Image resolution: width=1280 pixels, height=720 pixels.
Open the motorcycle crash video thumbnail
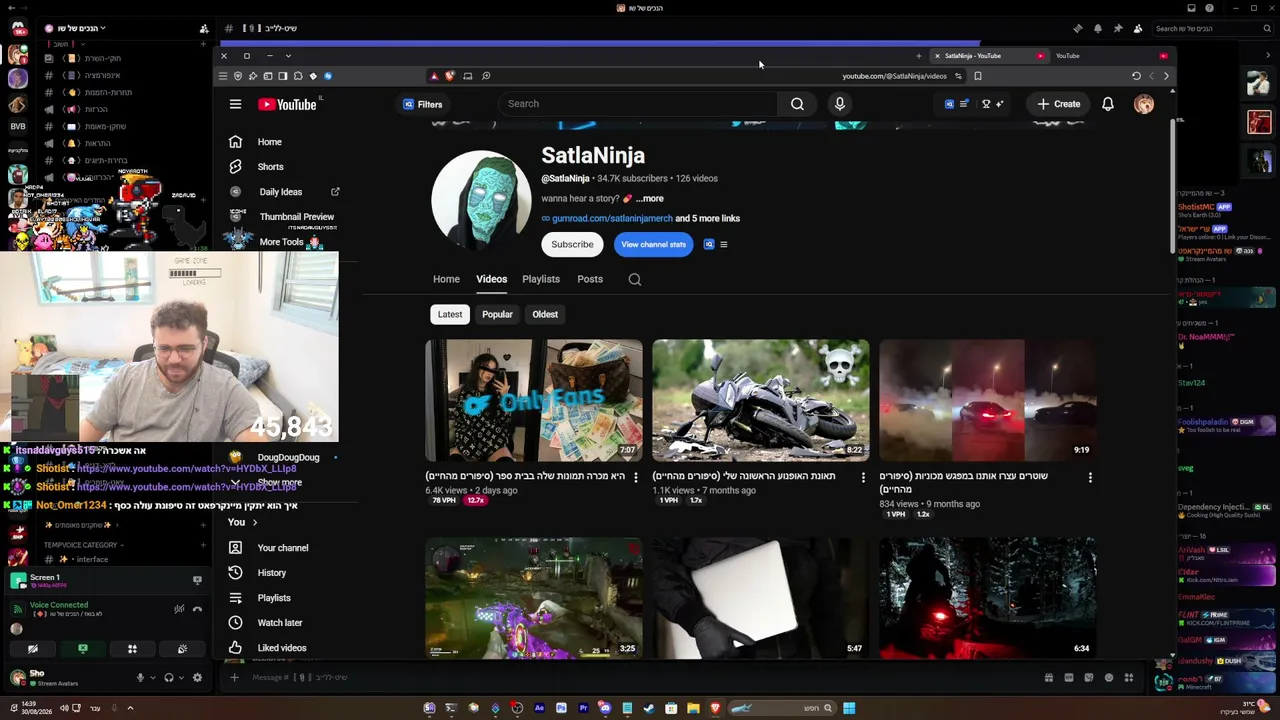coord(761,400)
